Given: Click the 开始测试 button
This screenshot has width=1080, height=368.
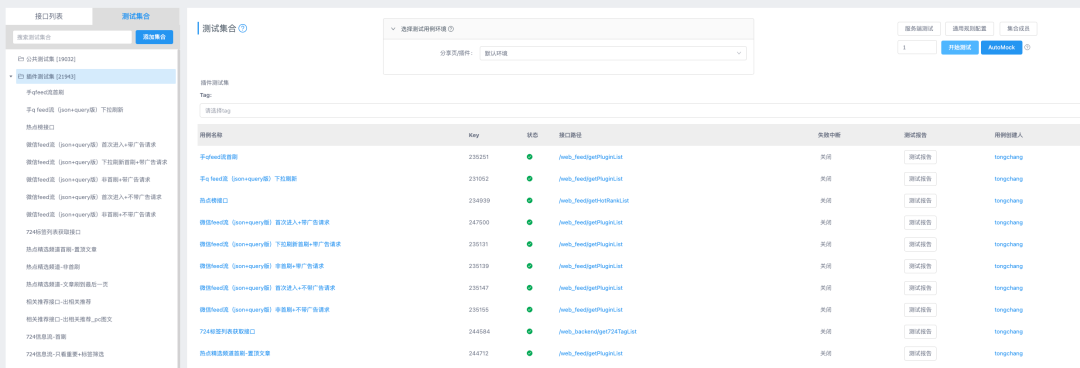Looking at the screenshot, I should [959, 48].
